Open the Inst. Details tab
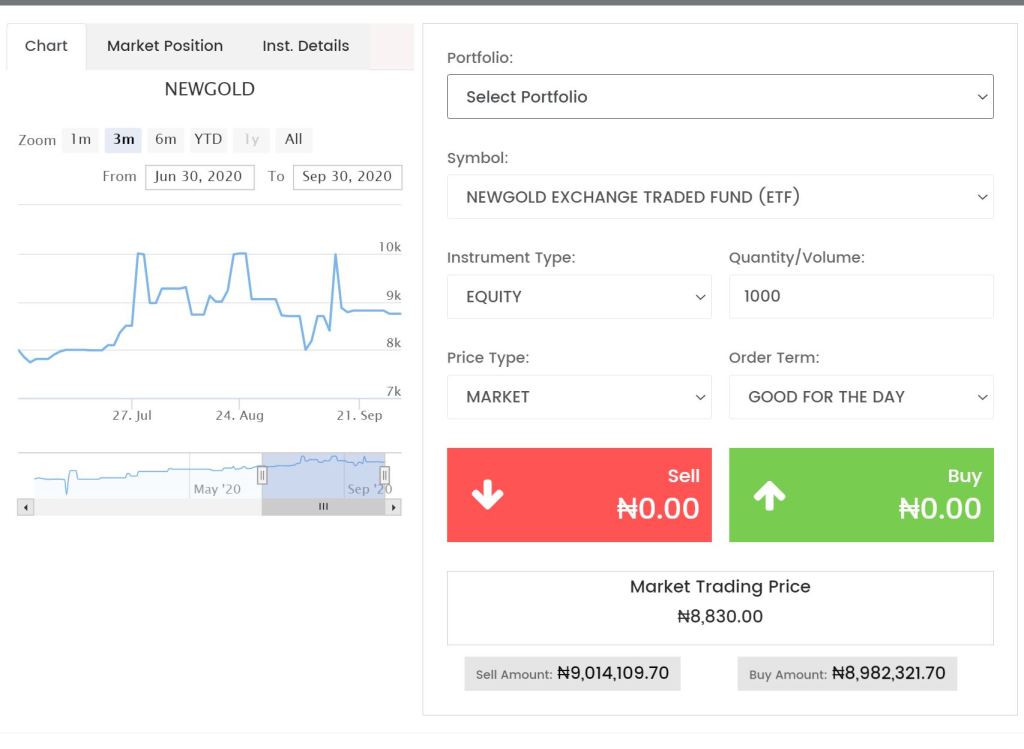The height and width of the screenshot is (749, 1024). (x=306, y=46)
